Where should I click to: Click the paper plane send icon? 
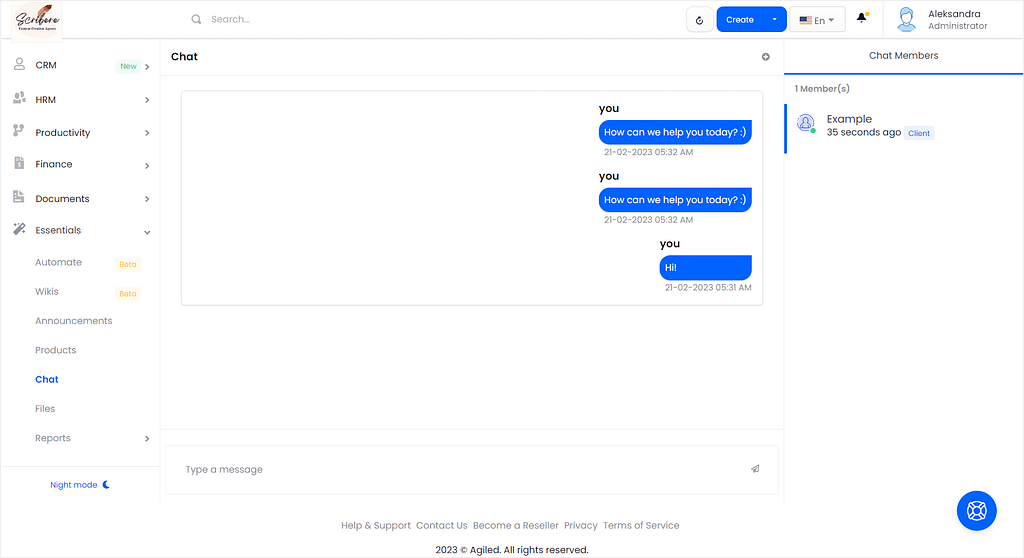[x=755, y=468]
